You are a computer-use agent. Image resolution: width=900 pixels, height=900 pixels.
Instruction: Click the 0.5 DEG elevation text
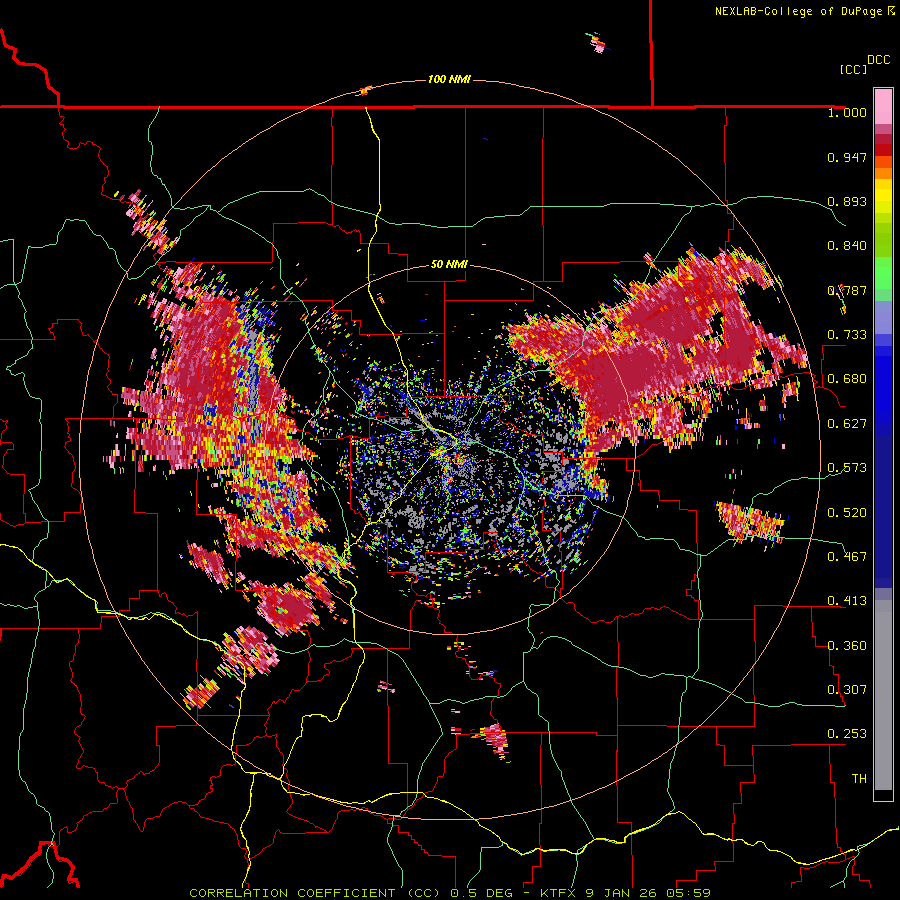[x=484, y=893]
